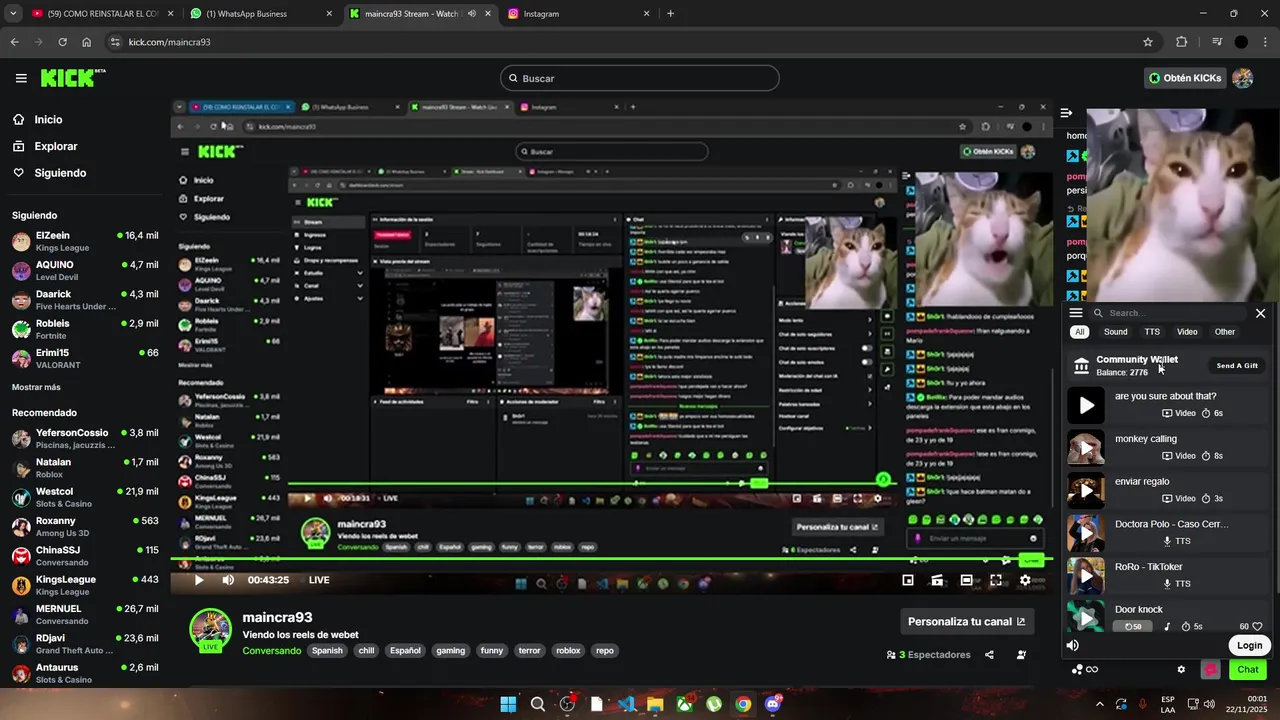Open the user profile avatar menu
Viewport: 1280px width, 720px height.
coord(1243,78)
